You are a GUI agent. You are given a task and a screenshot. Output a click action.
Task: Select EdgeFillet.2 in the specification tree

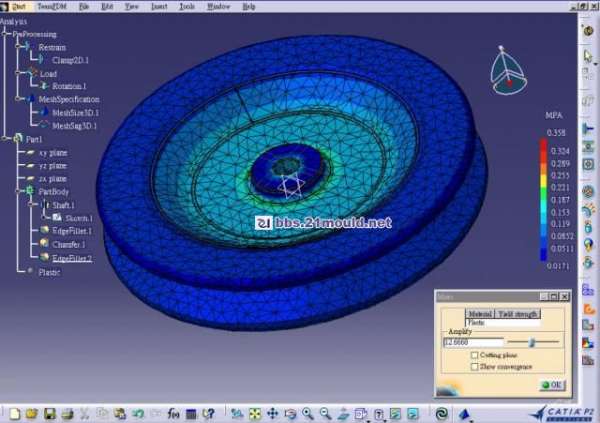pos(72,258)
